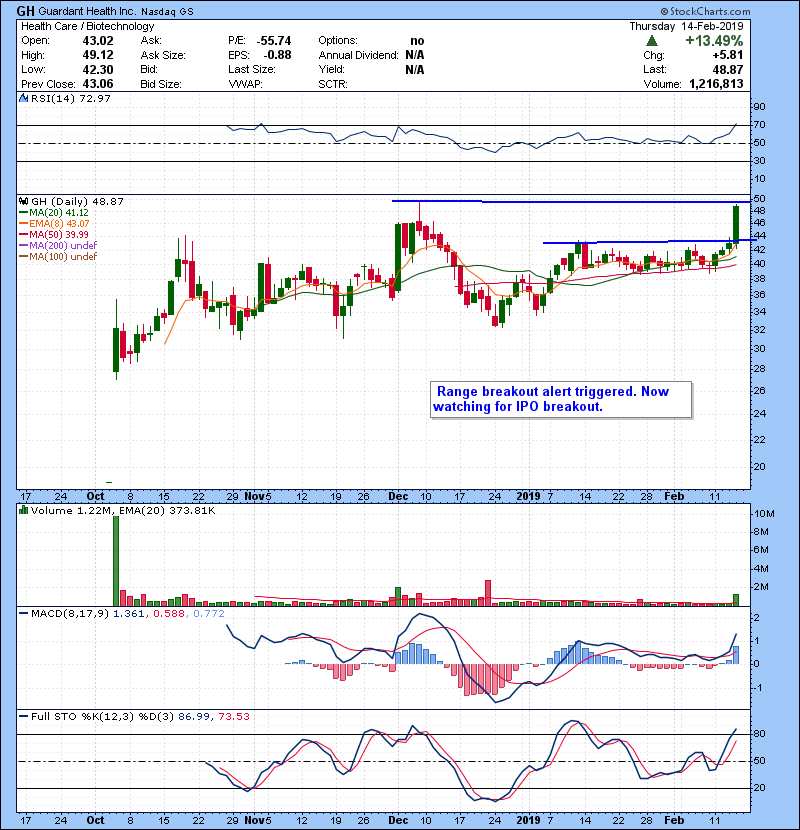Screen dimensions: 800x830
Task: Click the Annual Dividend N/A value
Action: 415,55
